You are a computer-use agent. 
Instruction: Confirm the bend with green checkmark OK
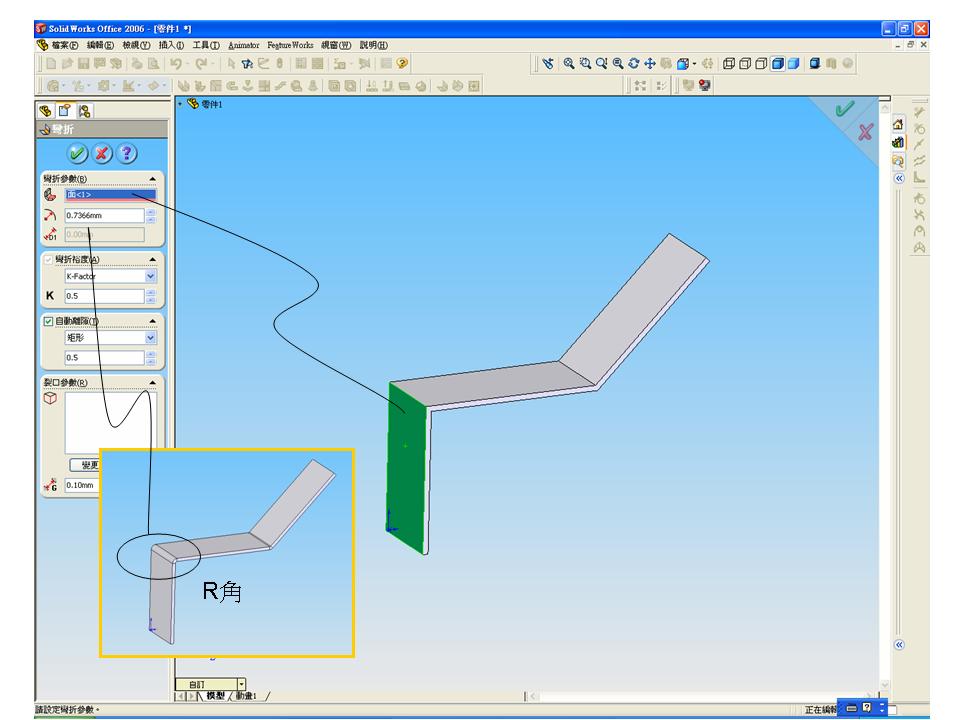coord(77,154)
